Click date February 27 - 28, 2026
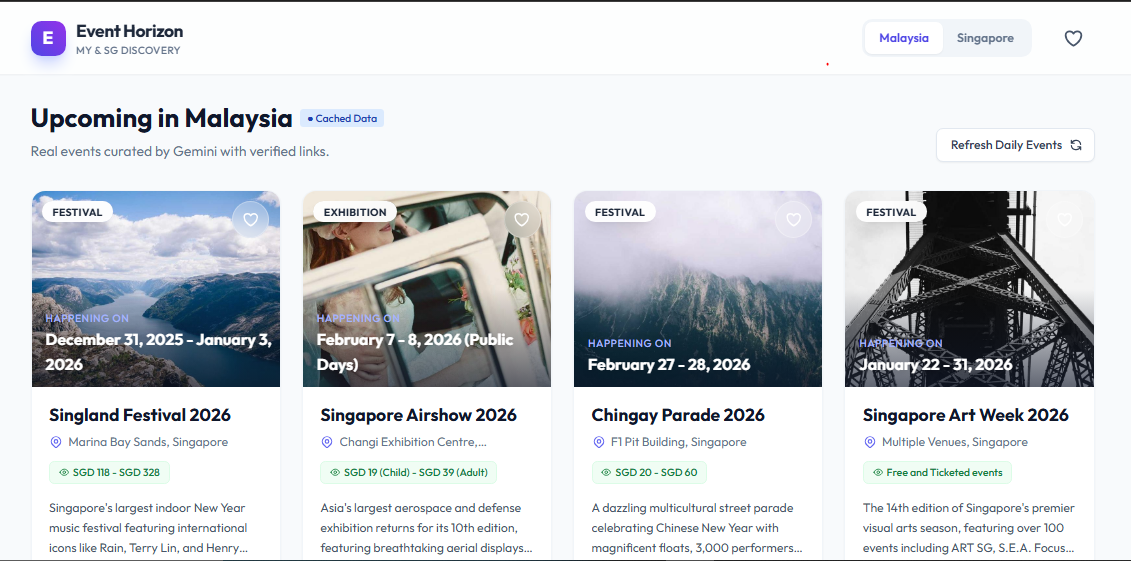 (x=669, y=365)
